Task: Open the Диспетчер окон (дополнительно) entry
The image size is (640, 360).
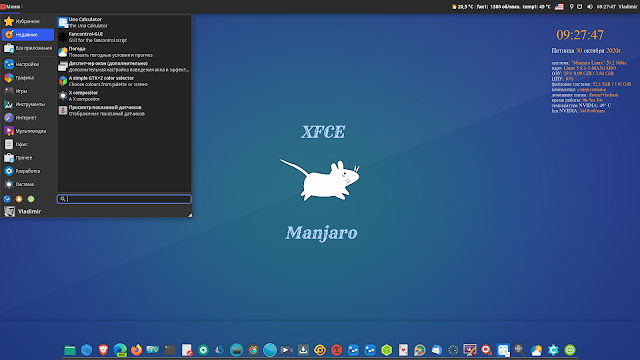Action: pos(124,67)
